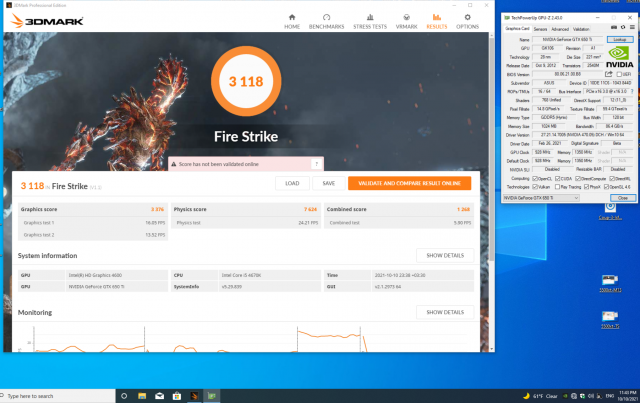The width and height of the screenshot is (640, 403).
Task: Switch to the Sensors tab in GPU-Z
Action: coord(540,29)
